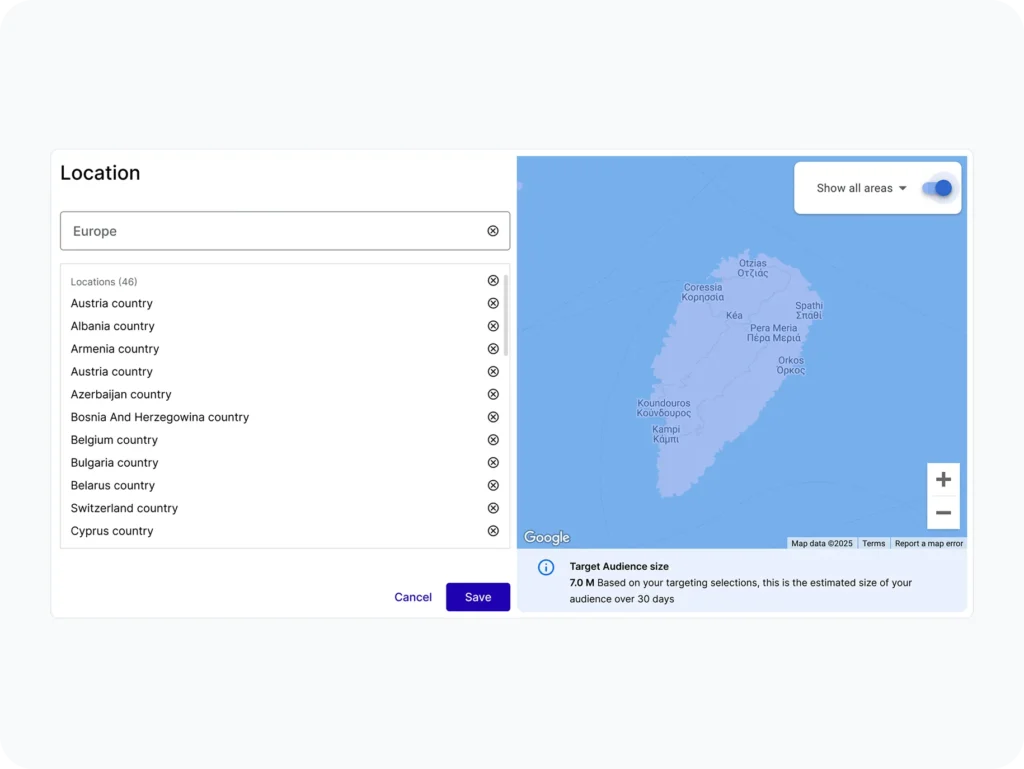Focus the Europe location search field
The height and width of the screenshot is (769, 1024).
(270, 231)
